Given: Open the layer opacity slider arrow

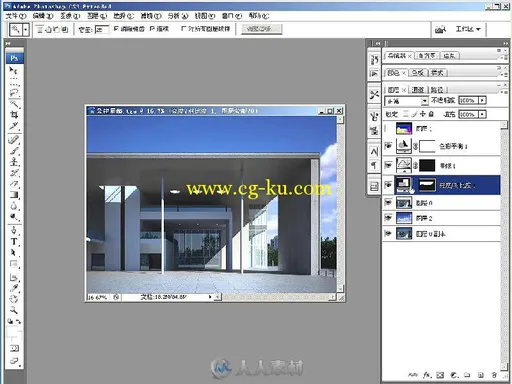Looking at the screenshot, I should pos(482,100).
